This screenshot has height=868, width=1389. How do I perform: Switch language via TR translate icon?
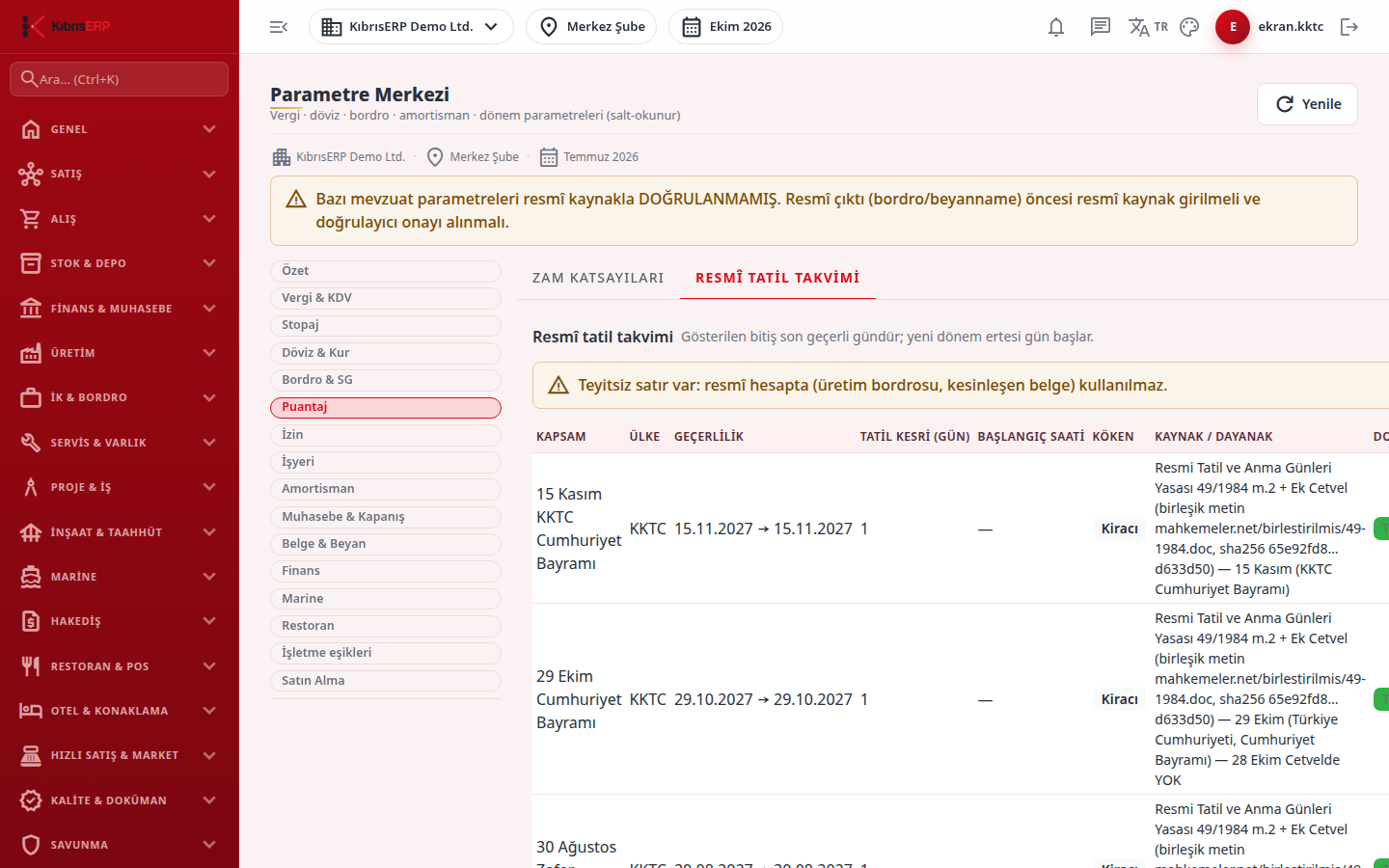(x=1148, y=27)
